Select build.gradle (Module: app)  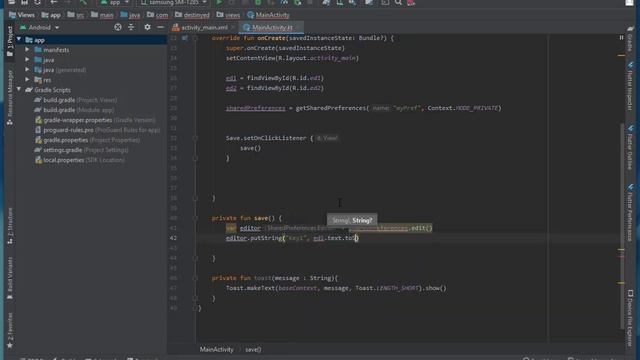click(74, 110)
